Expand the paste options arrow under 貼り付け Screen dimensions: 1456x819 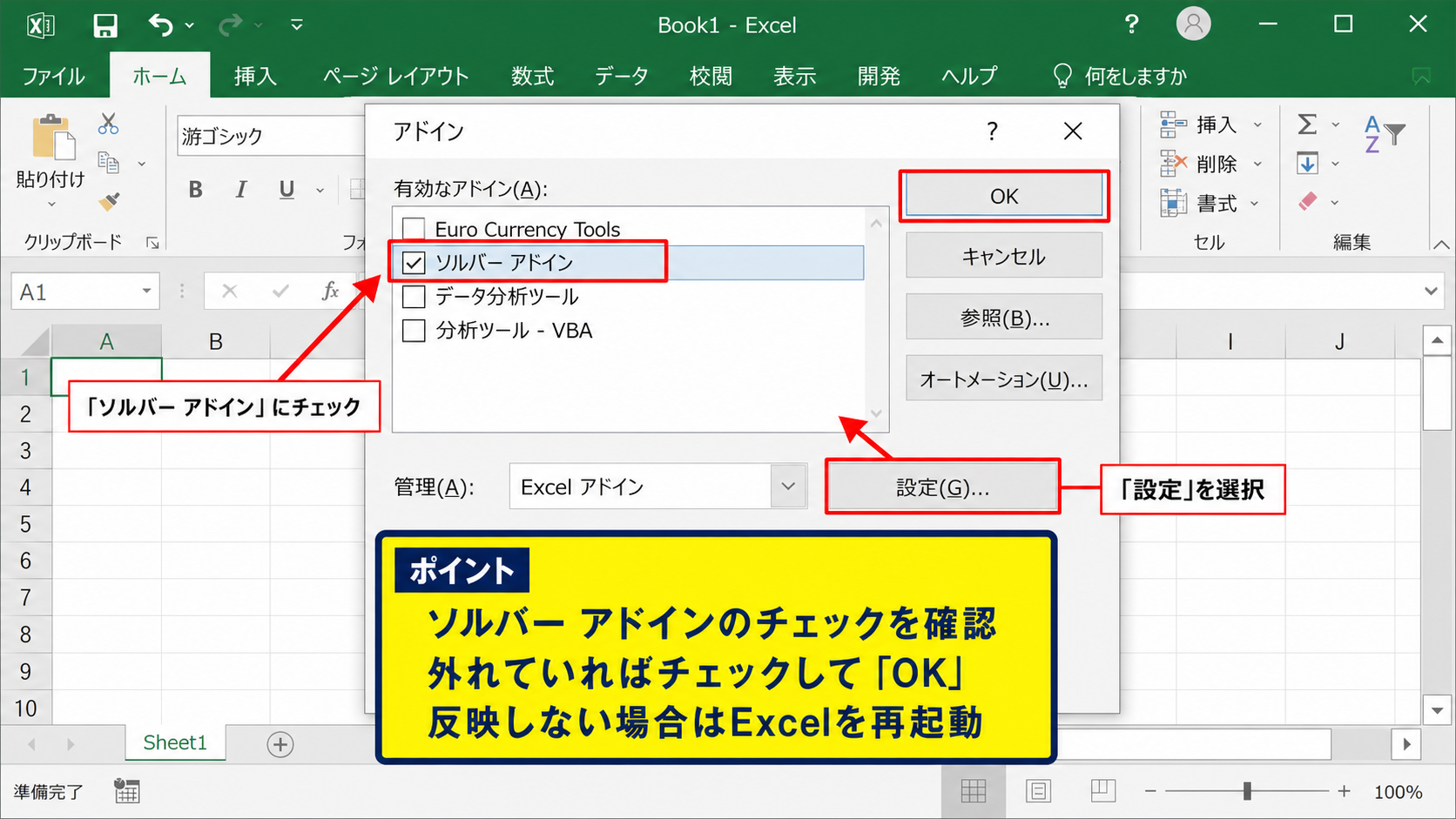pos(51,205)
